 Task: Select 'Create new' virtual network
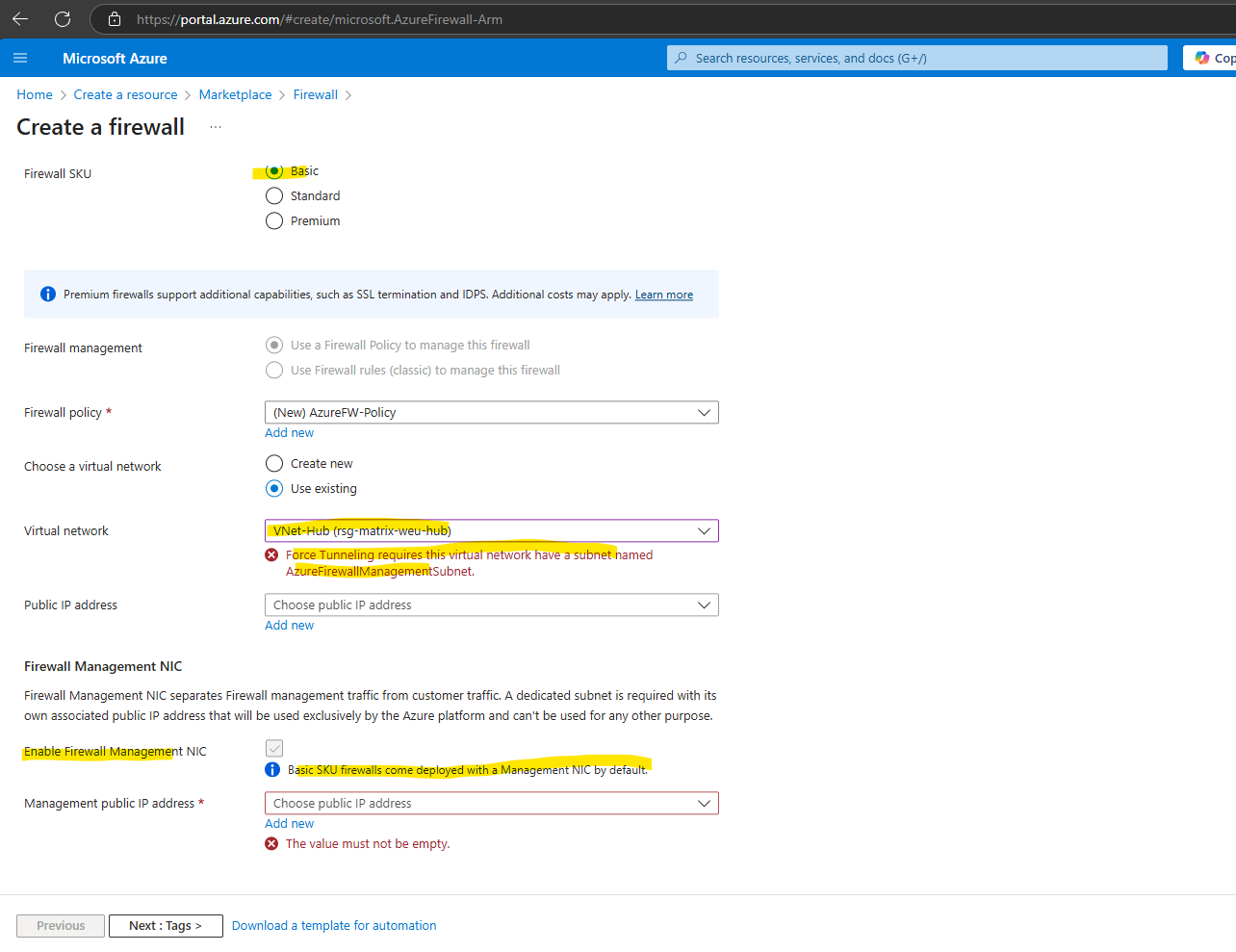click(x=274, y=463)
